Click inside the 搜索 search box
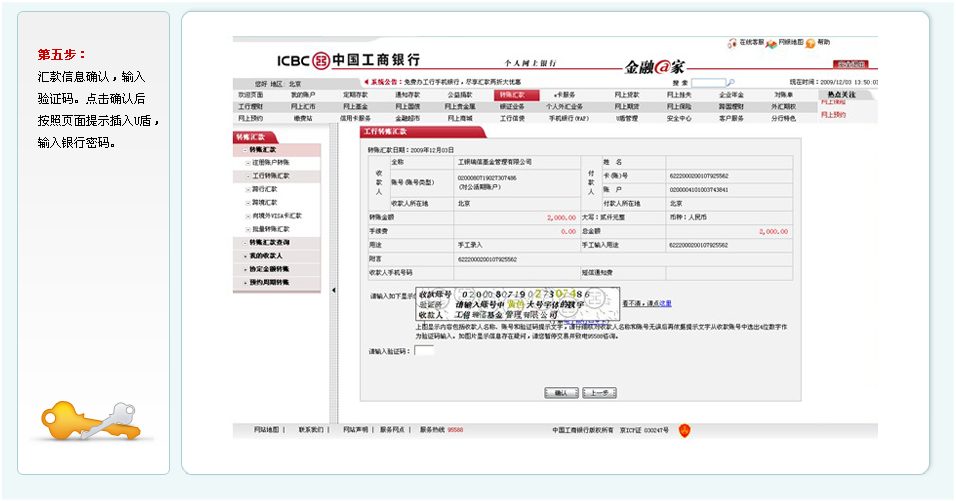The height and width of the screenshot is (501, 956). [x=708, y=82]
